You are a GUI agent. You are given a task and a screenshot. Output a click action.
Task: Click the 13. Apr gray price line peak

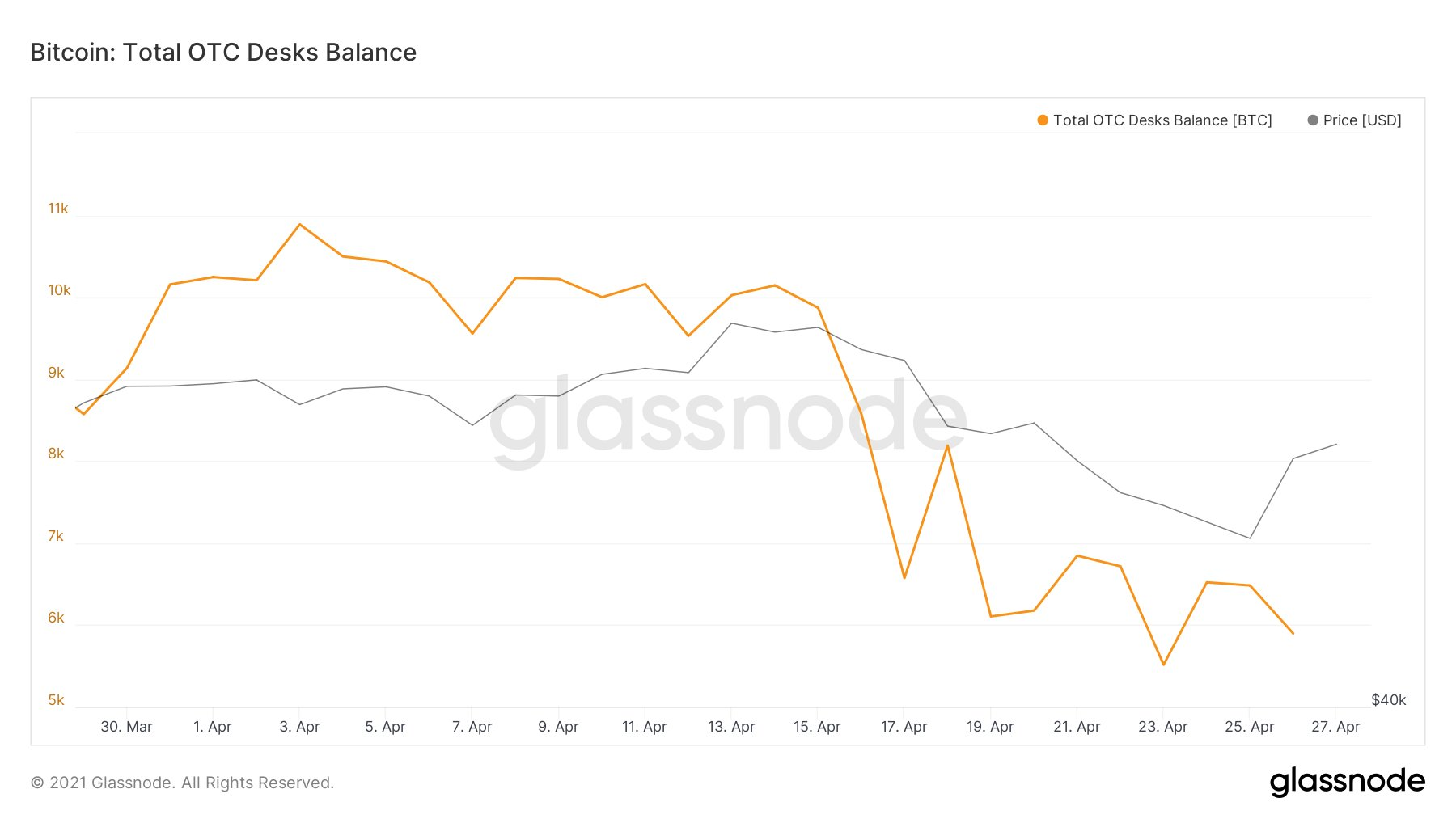pos(732,323)
